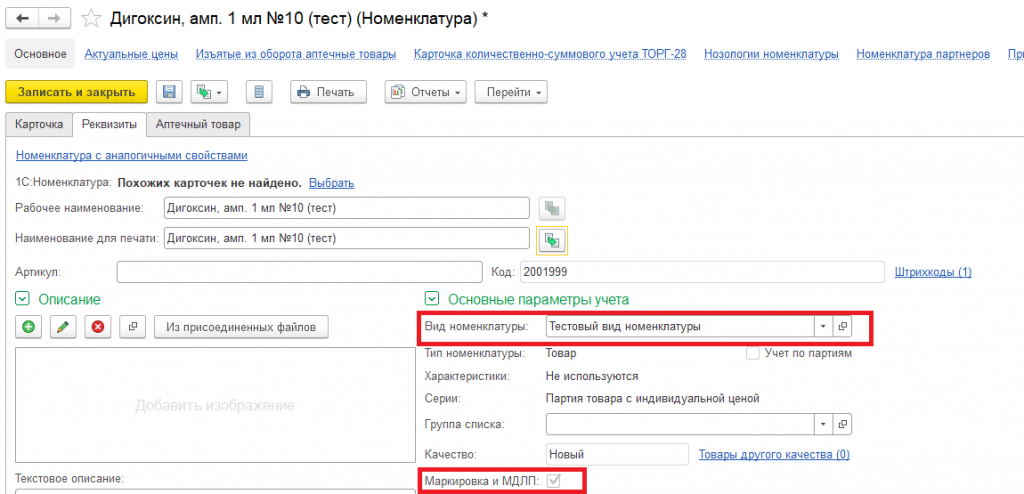1024x494 pixels.
Task: Open the Штрихкоды (1) link
Action: [933, 272]
